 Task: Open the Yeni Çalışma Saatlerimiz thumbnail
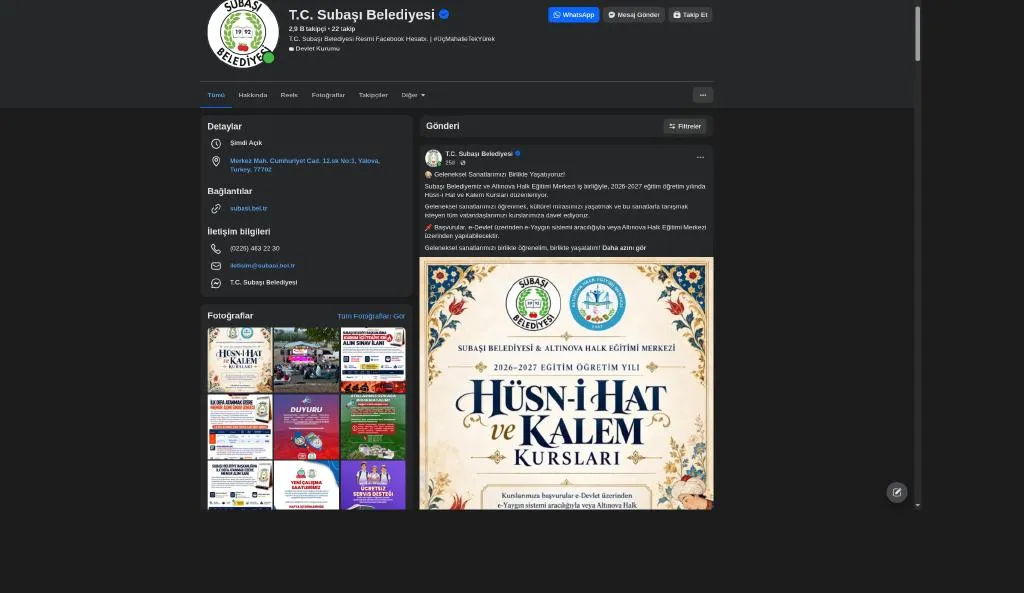(306, 485)
